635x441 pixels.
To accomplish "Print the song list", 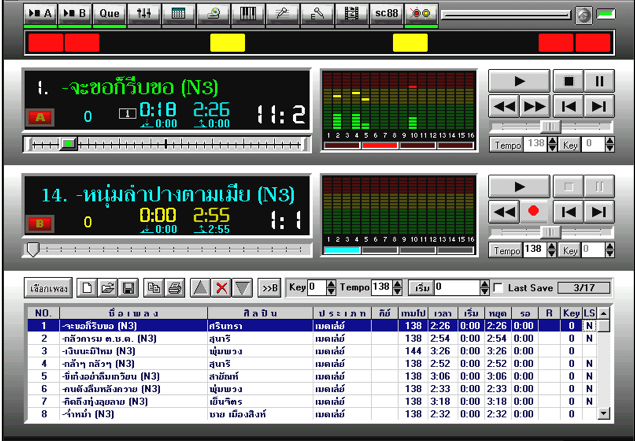I will coord(174,288).
